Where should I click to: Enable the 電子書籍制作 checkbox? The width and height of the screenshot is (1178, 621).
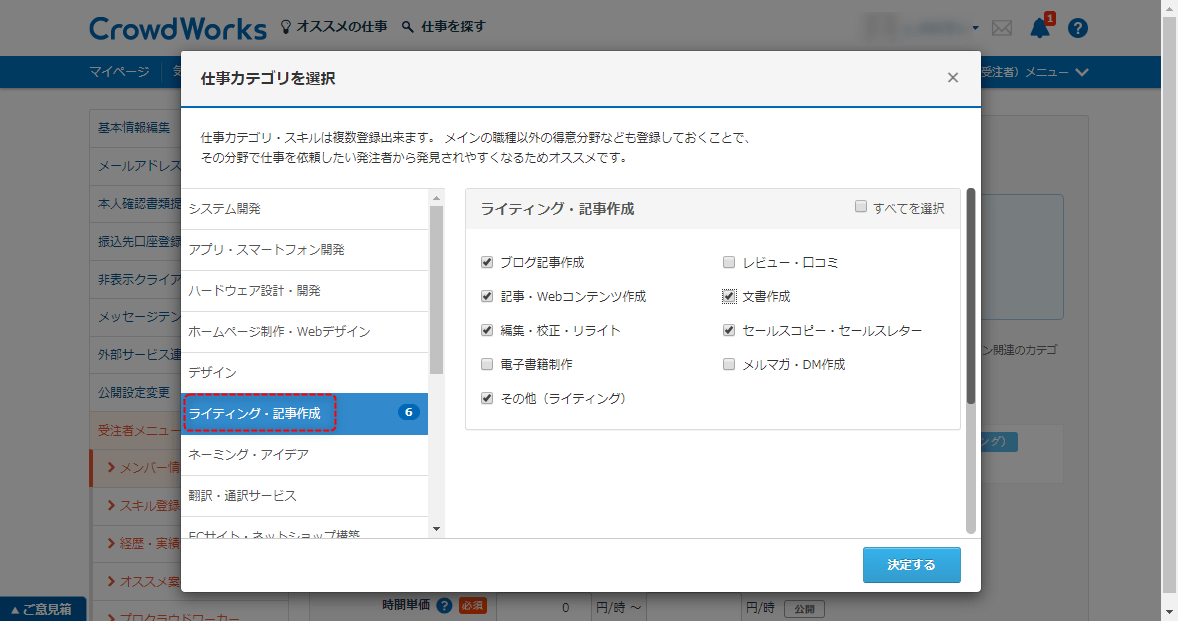[487, 365]
